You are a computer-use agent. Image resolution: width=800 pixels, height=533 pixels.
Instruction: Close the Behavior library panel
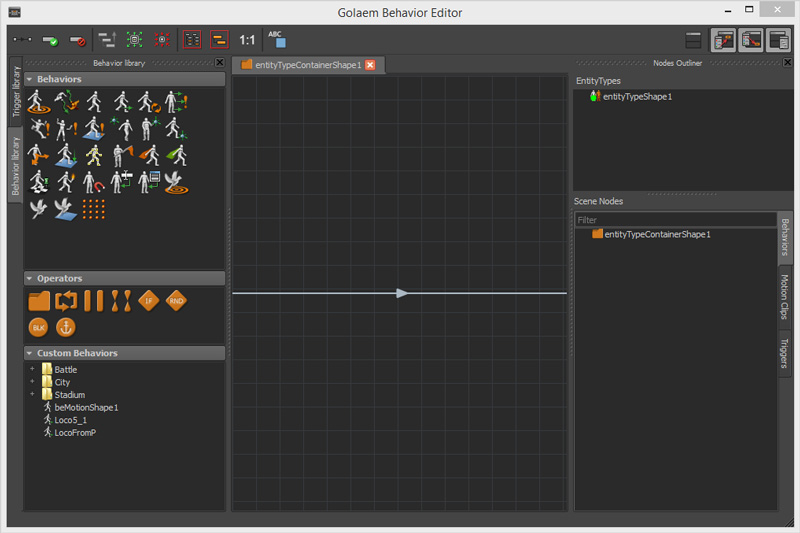tap(220, 62)
